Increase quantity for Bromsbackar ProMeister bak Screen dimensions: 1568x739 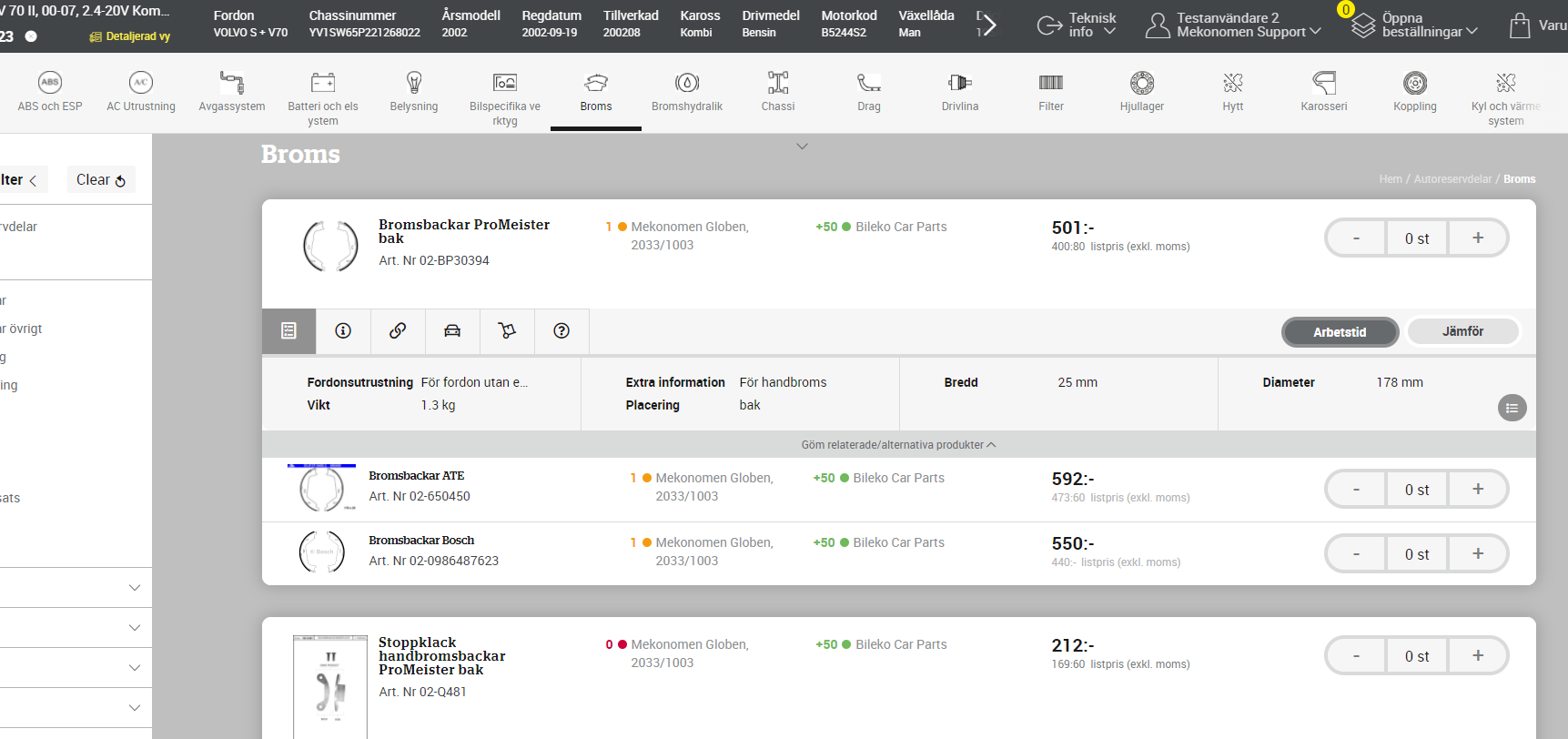point(1478,238)
